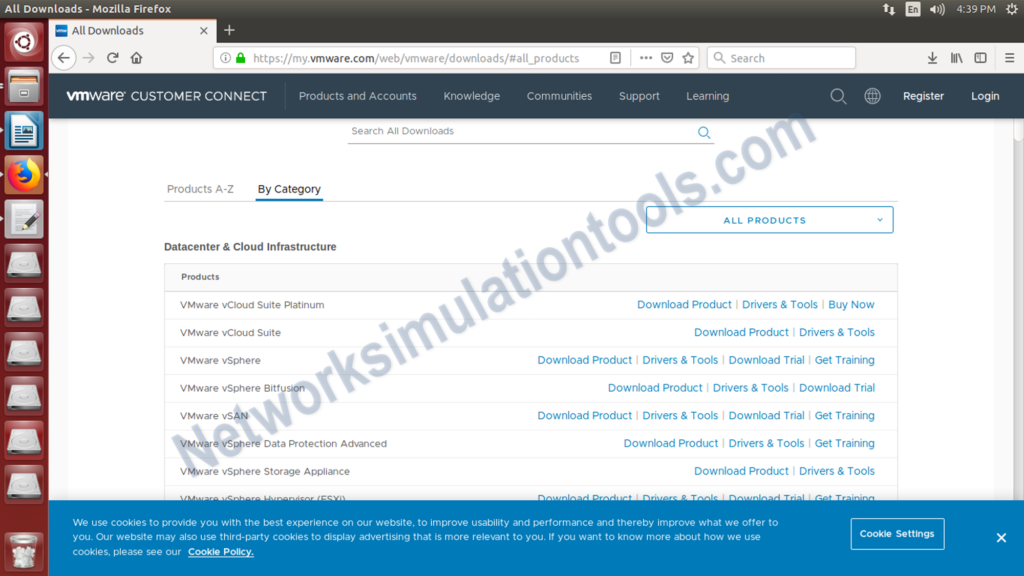Open the ALL PRODUCTS dropdown
The image size is (1024, 576).
point(769,219)
